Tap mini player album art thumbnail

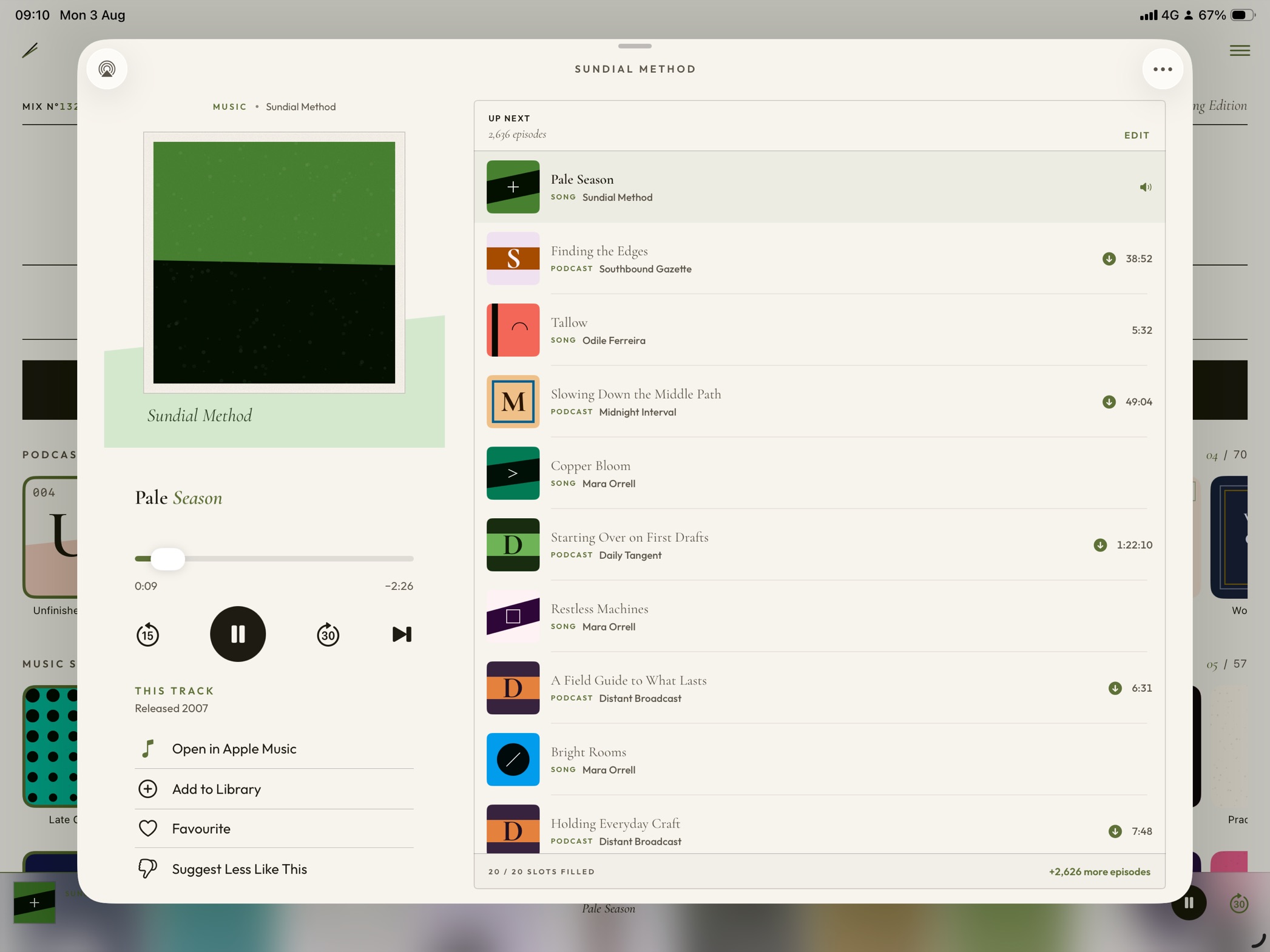(35, 903)
